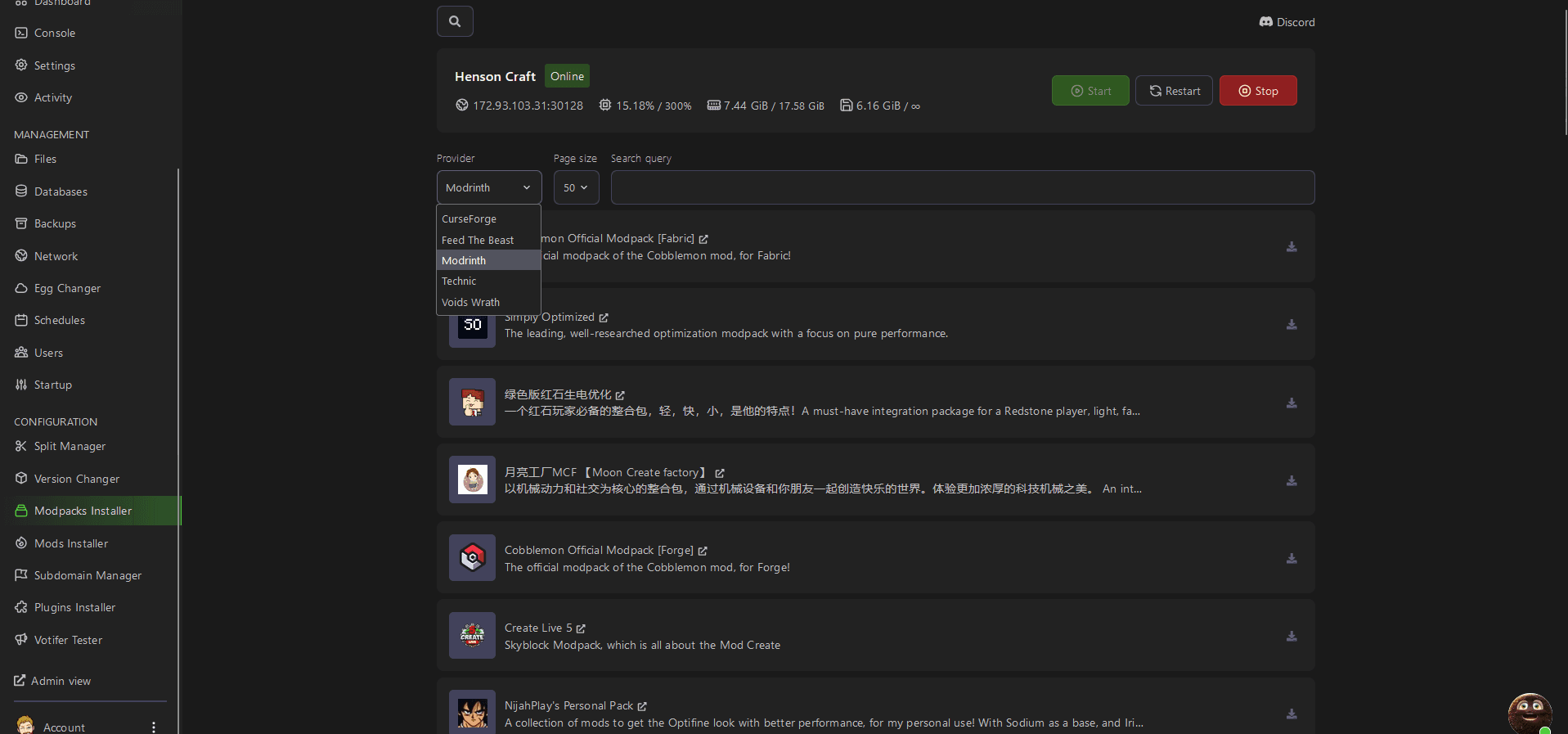Click the Account avatar in sidebar
Viewport: 1568px width, 734px height.
click(25, 726)
